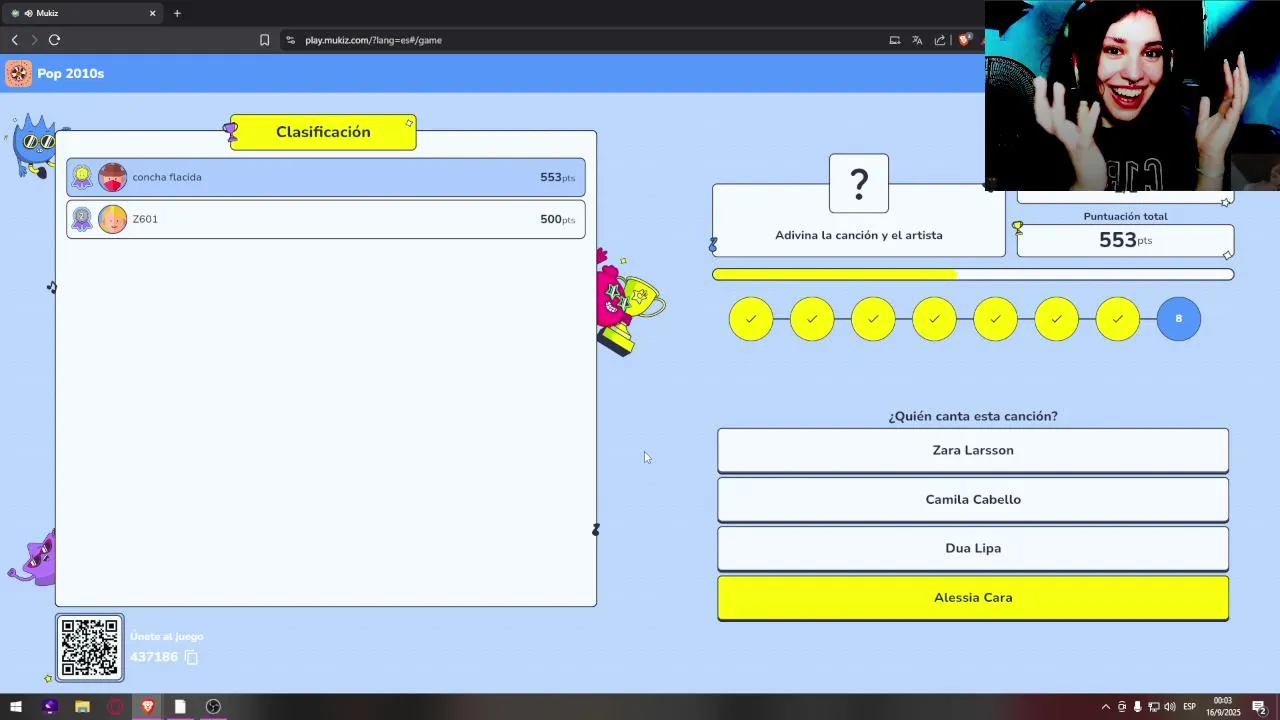The height and width of the screenshot is (720, 1280).
Task: Click the gold medal rank badge
Action: pos(82,177)
